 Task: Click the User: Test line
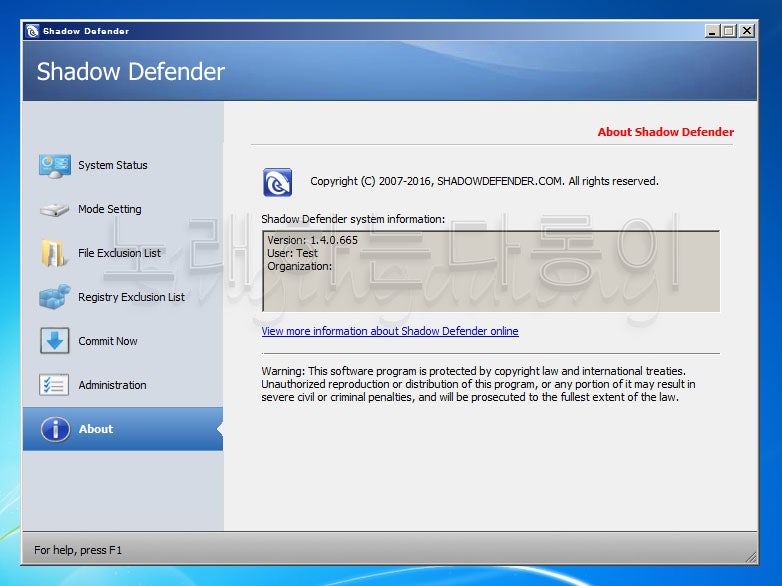point(292,253)
